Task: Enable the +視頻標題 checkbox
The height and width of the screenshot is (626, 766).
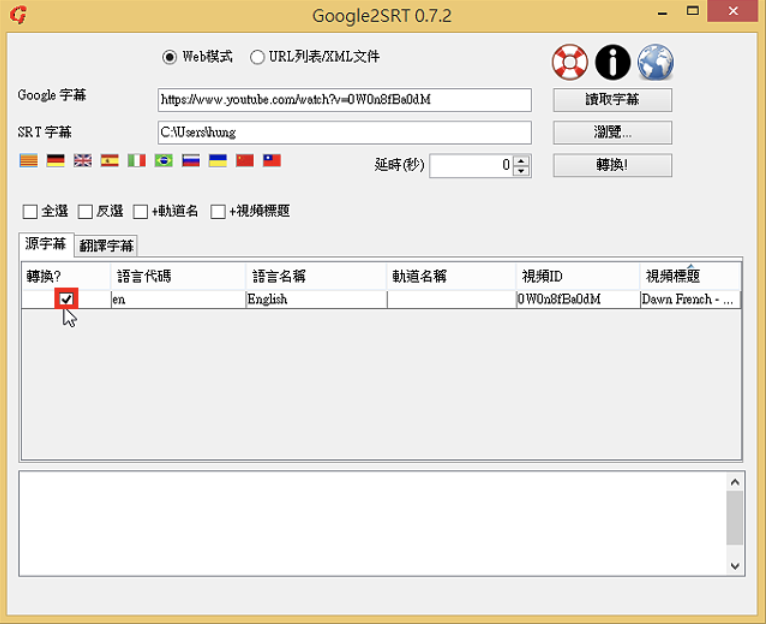Action: [218, 212]
